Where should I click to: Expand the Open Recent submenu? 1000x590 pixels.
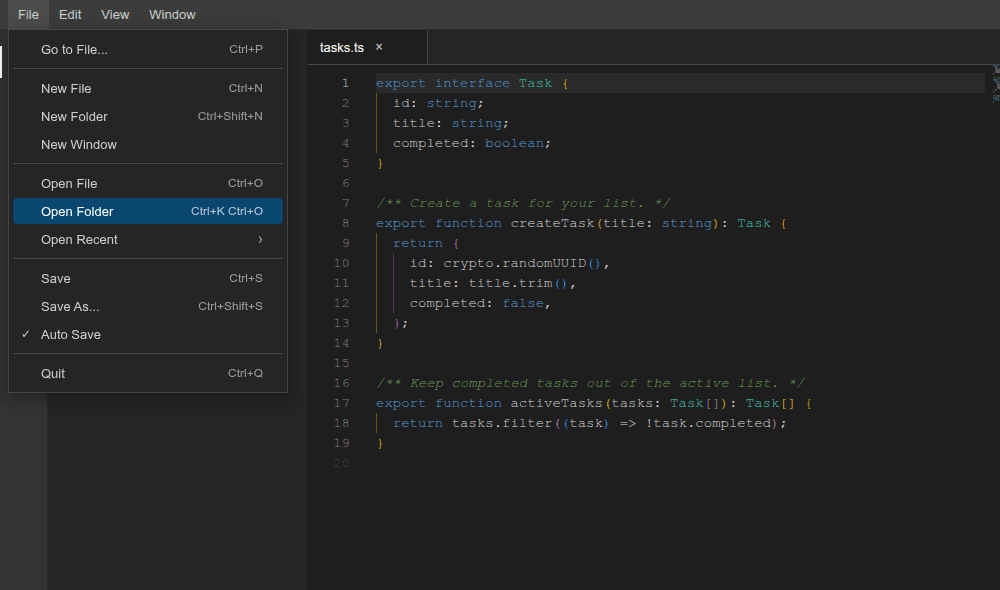[x=148, y=239]
